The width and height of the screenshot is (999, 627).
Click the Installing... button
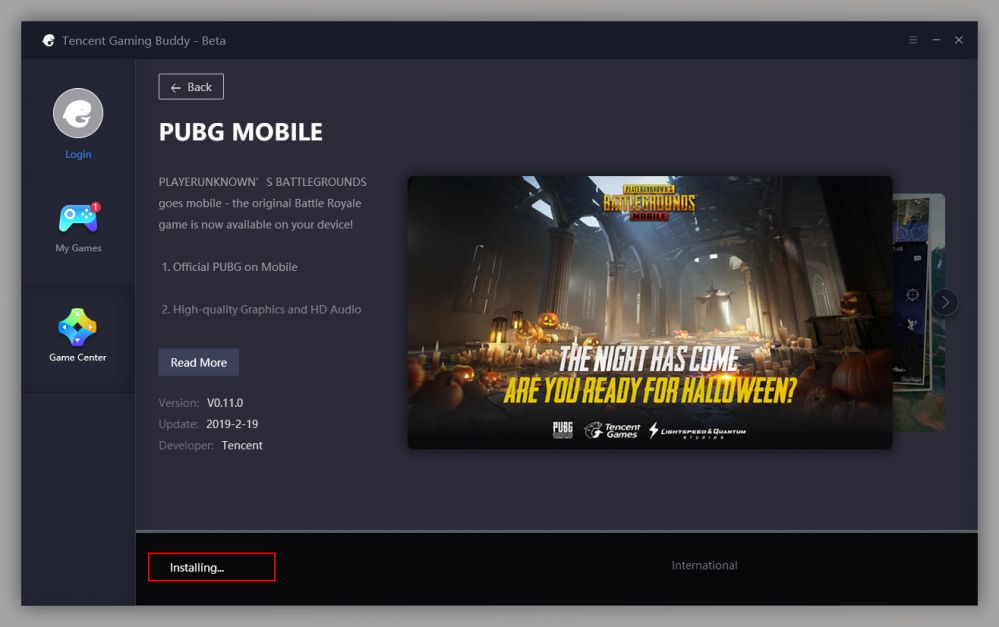tap(212, 567)
